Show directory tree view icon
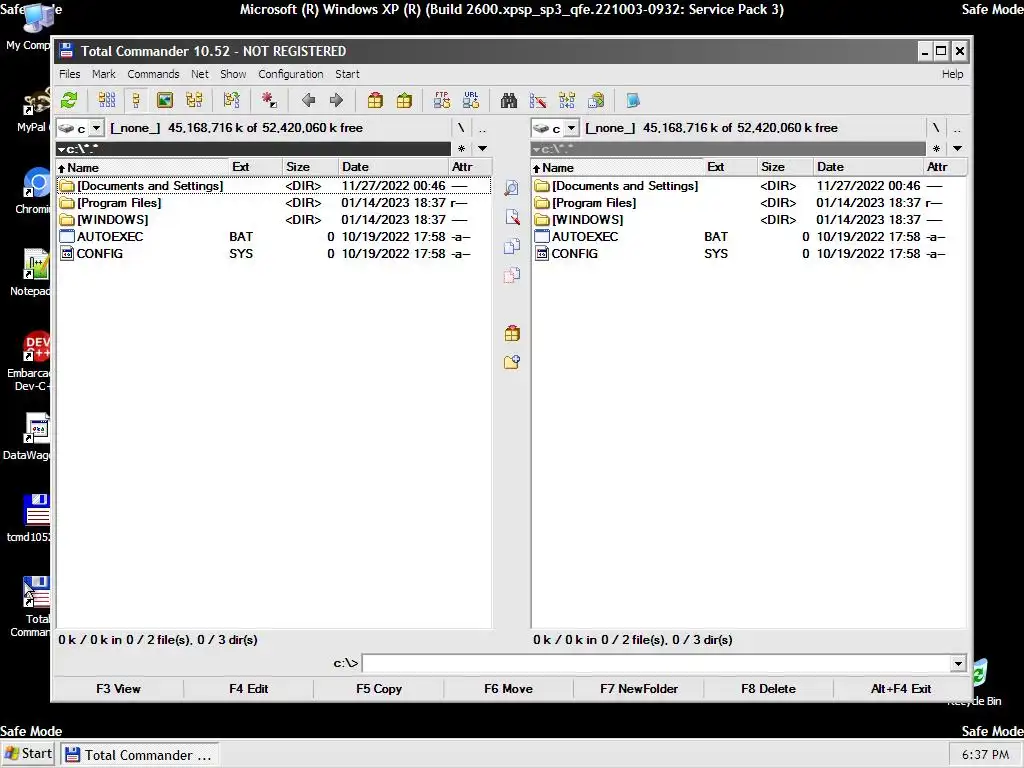Viewport: 1024px width, 768px height. click(194, 100)
